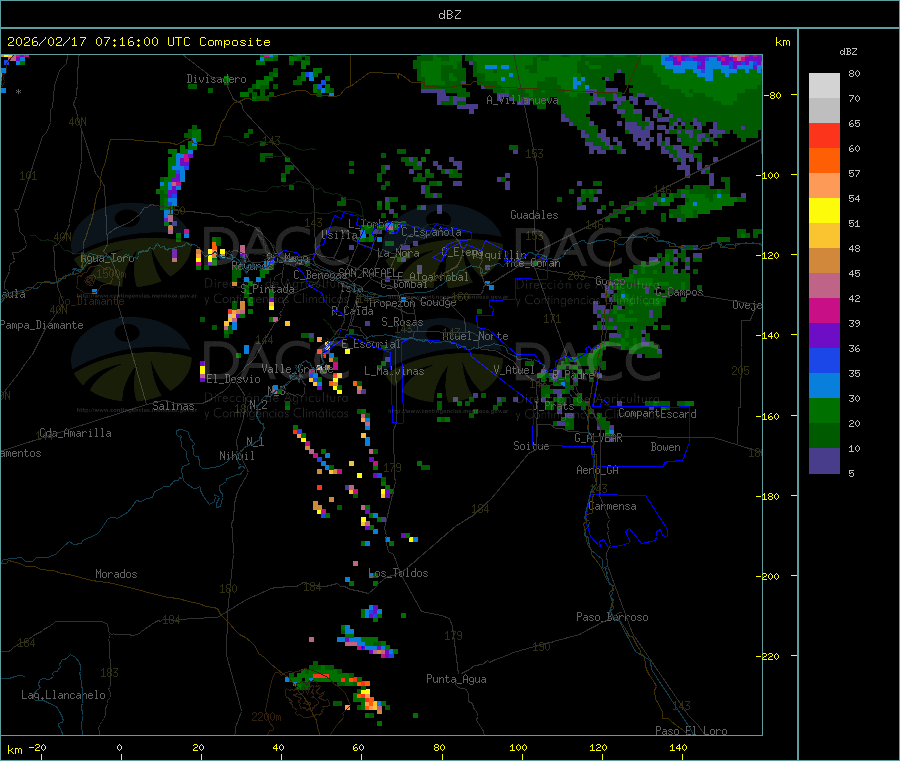Click the dBZ title at top
Screen dimensions: 900x761
tap(449, 15)
